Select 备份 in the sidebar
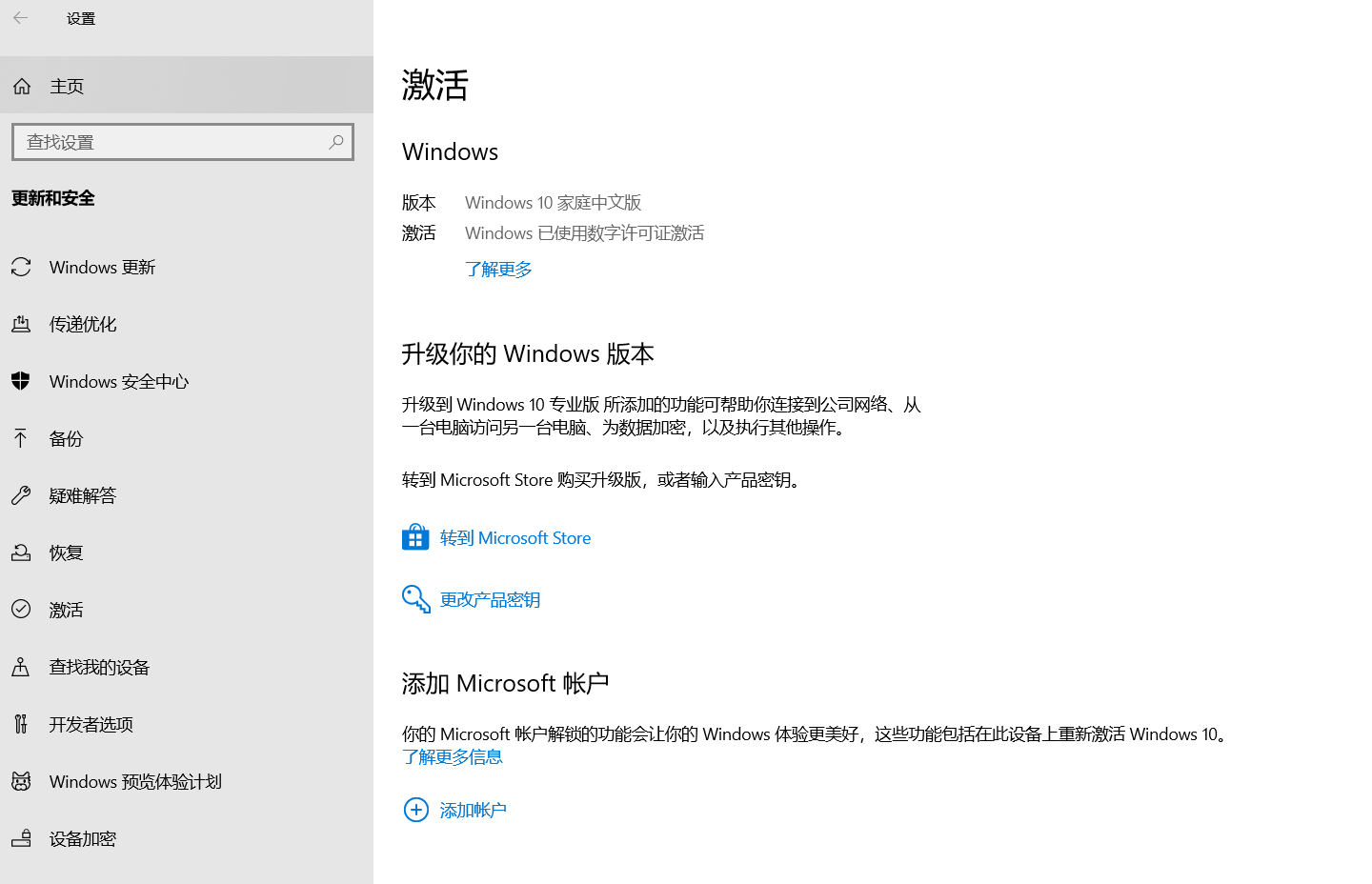The image size is (1372, 884). coord(187,438)
